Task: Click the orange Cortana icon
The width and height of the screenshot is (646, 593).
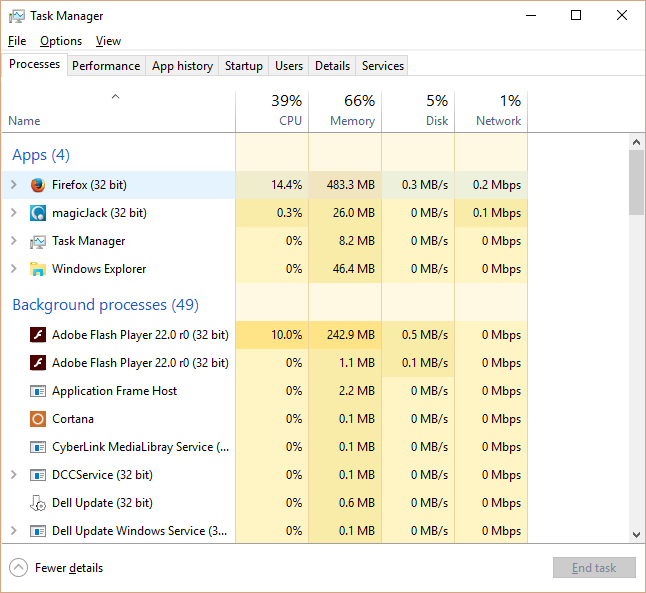Action: 37,419
